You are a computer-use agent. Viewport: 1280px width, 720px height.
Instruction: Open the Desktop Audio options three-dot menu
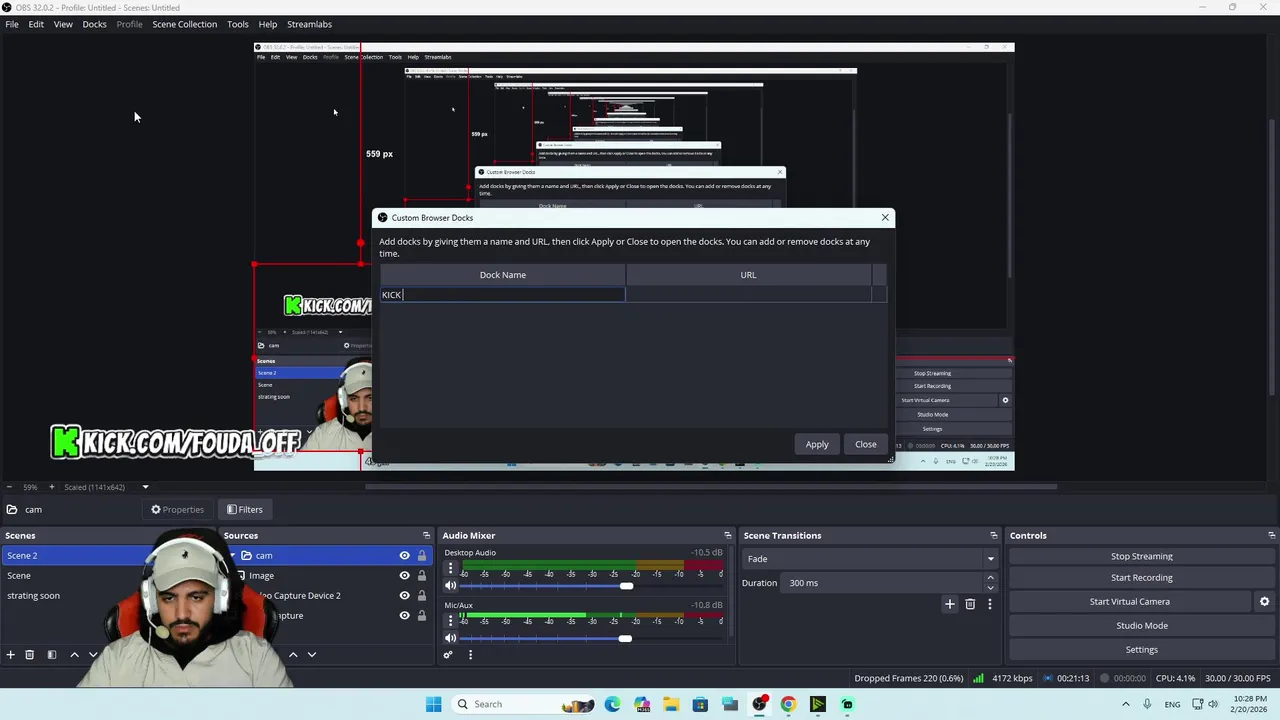point(451,568)
